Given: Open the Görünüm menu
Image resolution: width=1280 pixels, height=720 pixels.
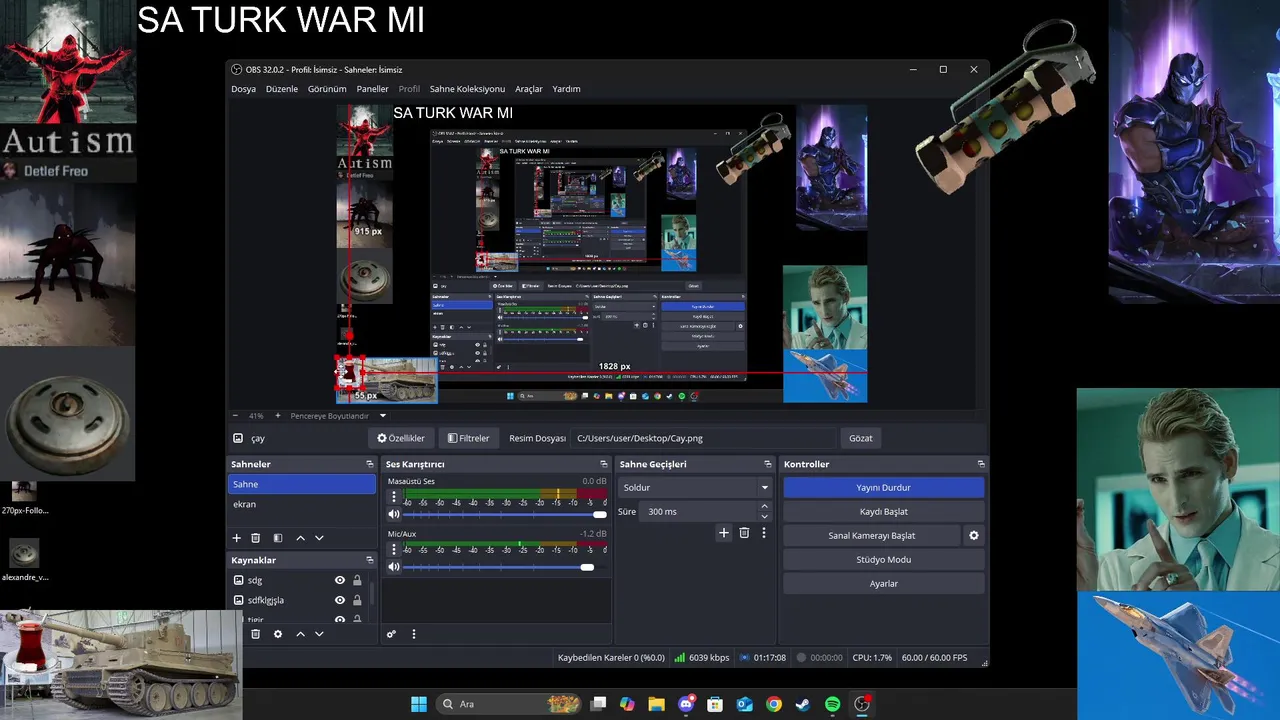Looking at the screenshot, I should tap(327, 89).
